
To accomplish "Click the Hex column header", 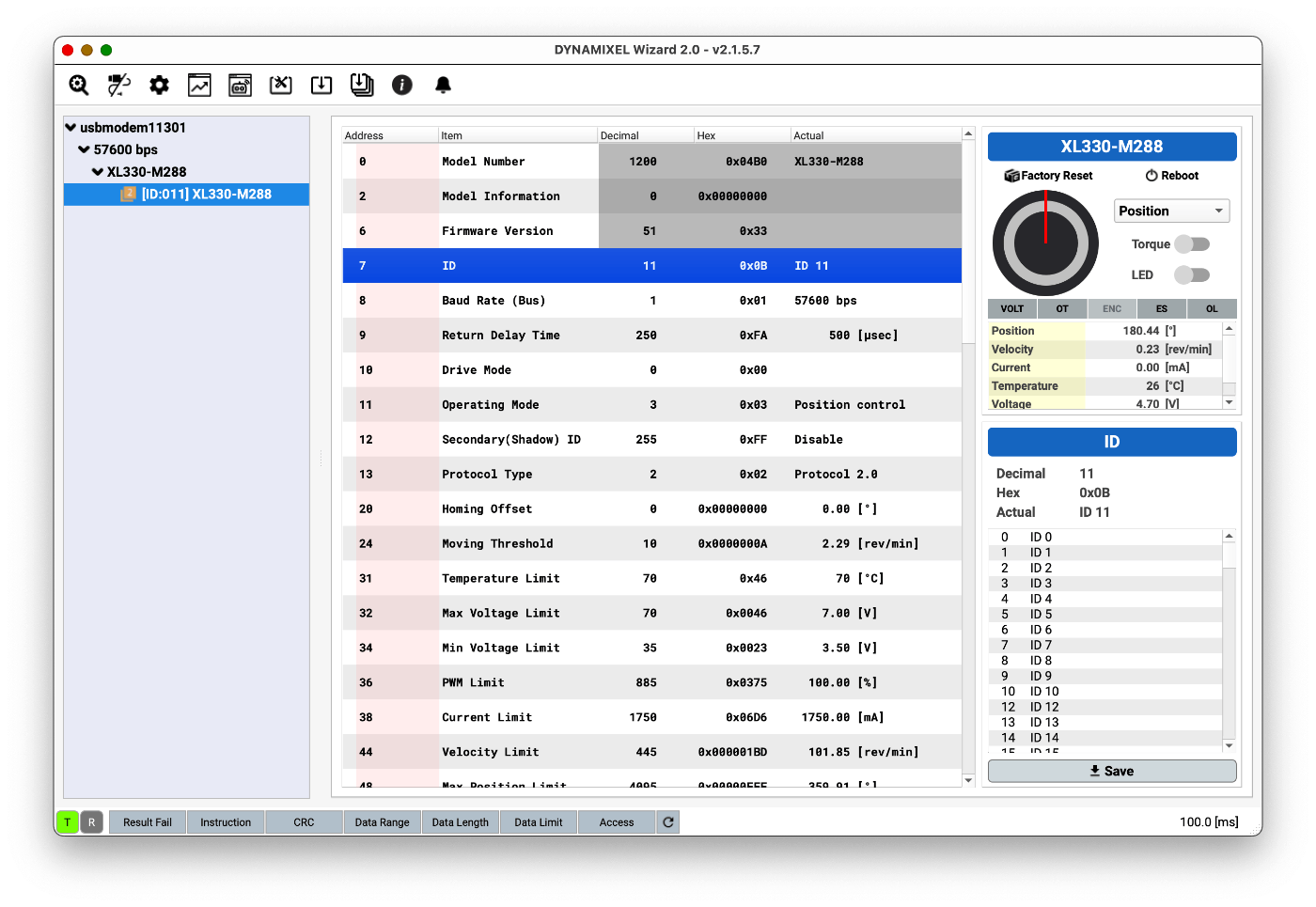I will [x=742, y=135].
